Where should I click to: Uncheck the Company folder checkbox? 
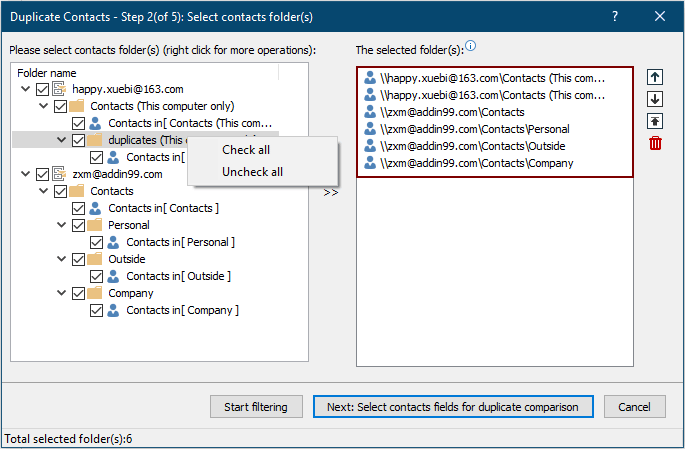(78, 293)
